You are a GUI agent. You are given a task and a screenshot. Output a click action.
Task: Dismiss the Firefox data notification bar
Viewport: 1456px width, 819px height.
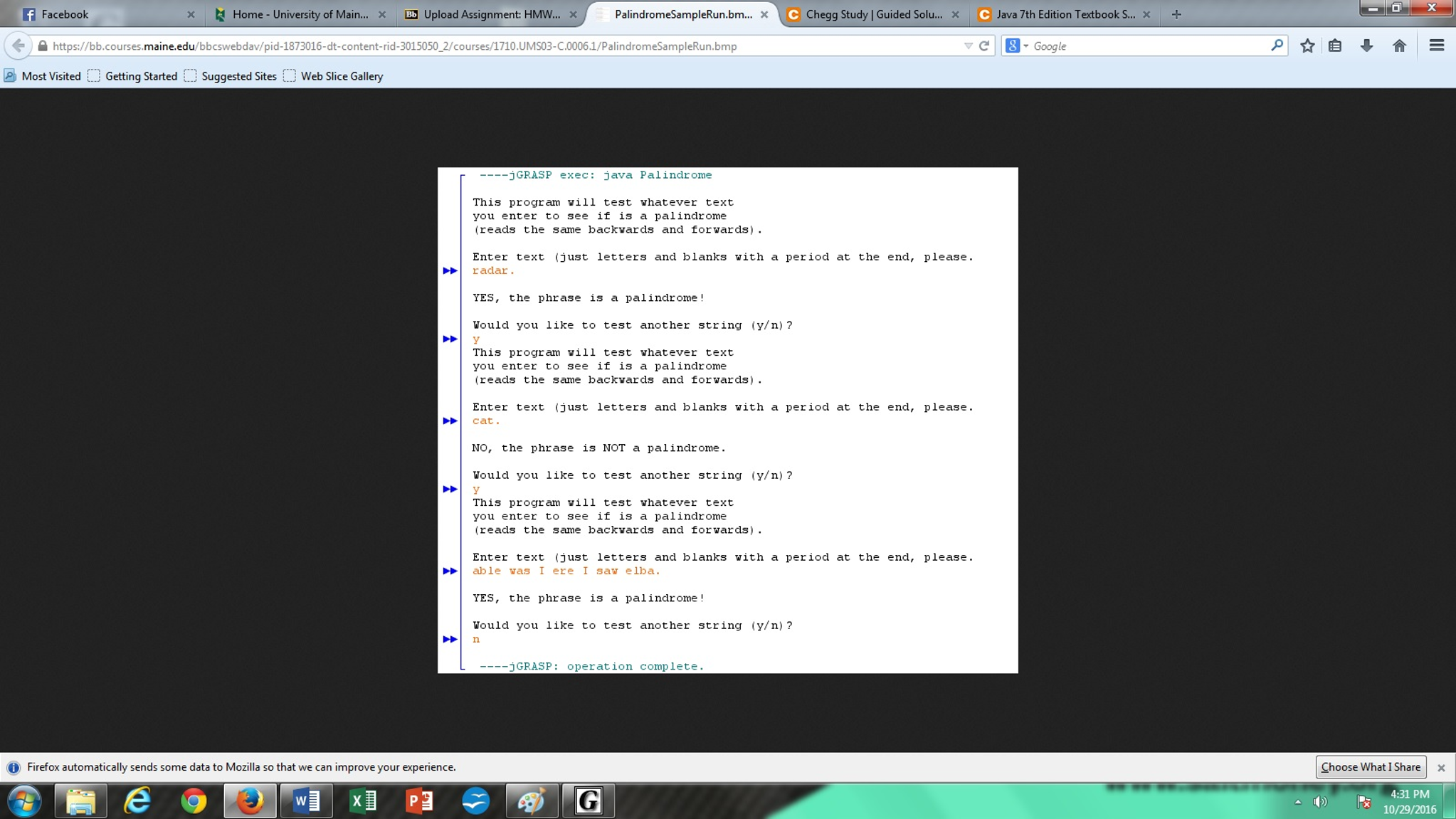[x=1441, y=768]
